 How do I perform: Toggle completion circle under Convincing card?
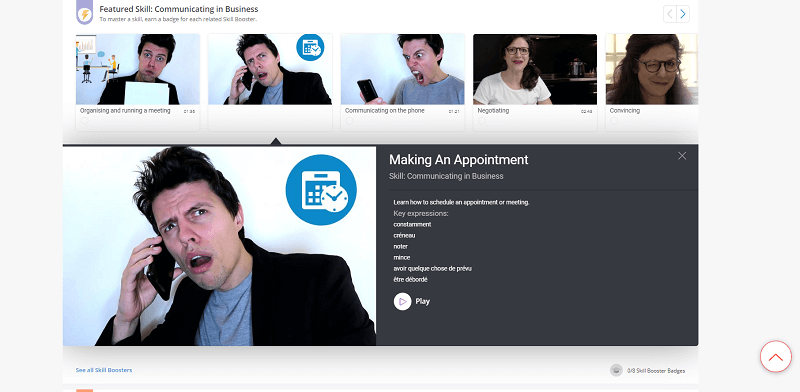click(x=614, y=121)
